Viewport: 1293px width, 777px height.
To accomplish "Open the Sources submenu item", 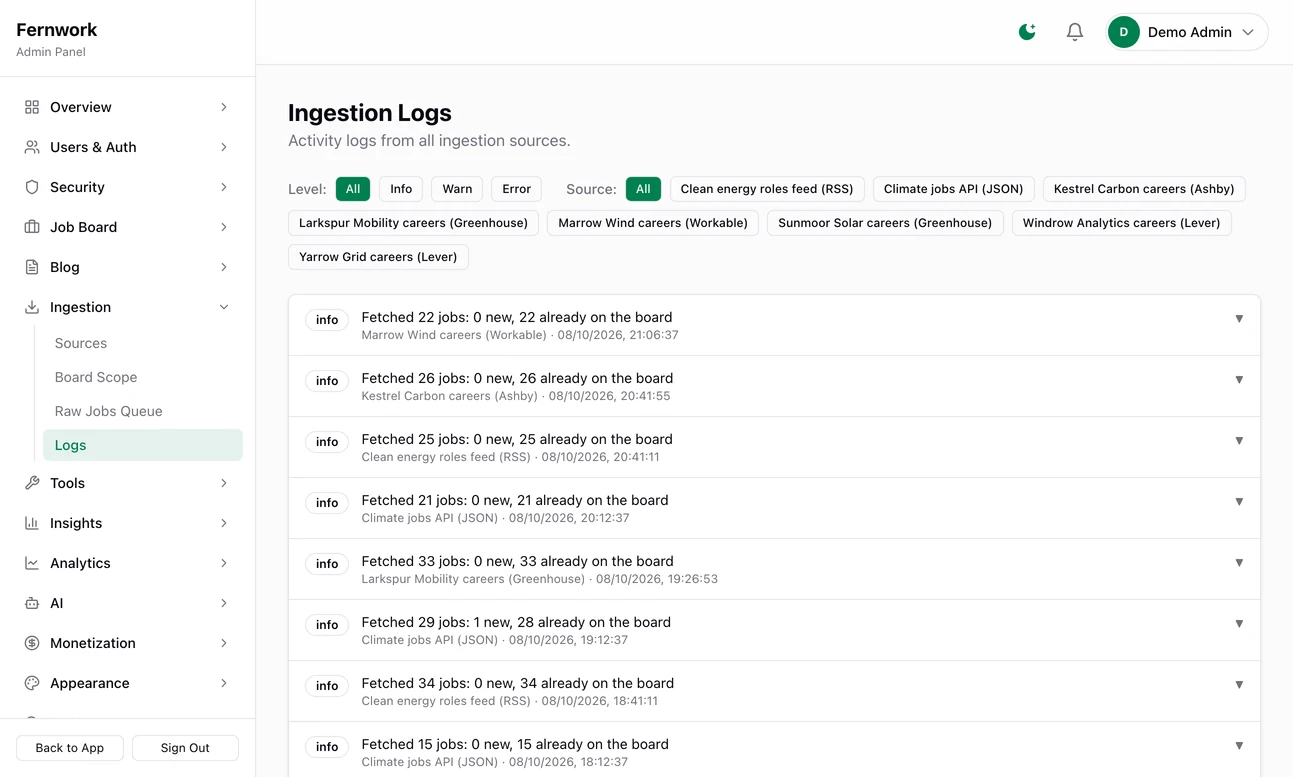I will pos(143,343).
